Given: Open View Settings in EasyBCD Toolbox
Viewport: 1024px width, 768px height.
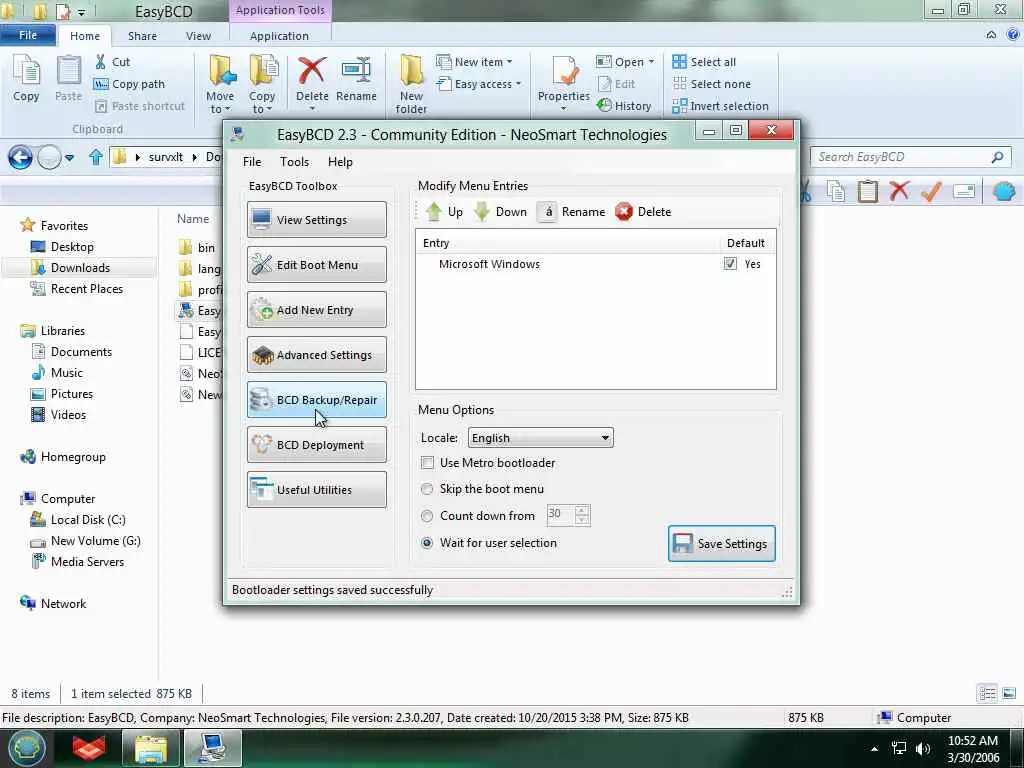Looking at the screenshot, I should [x=317, y=219].
